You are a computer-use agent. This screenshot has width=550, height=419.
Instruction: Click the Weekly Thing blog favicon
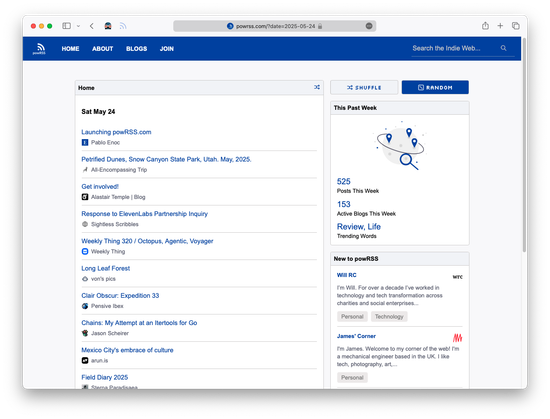(85, 251)
